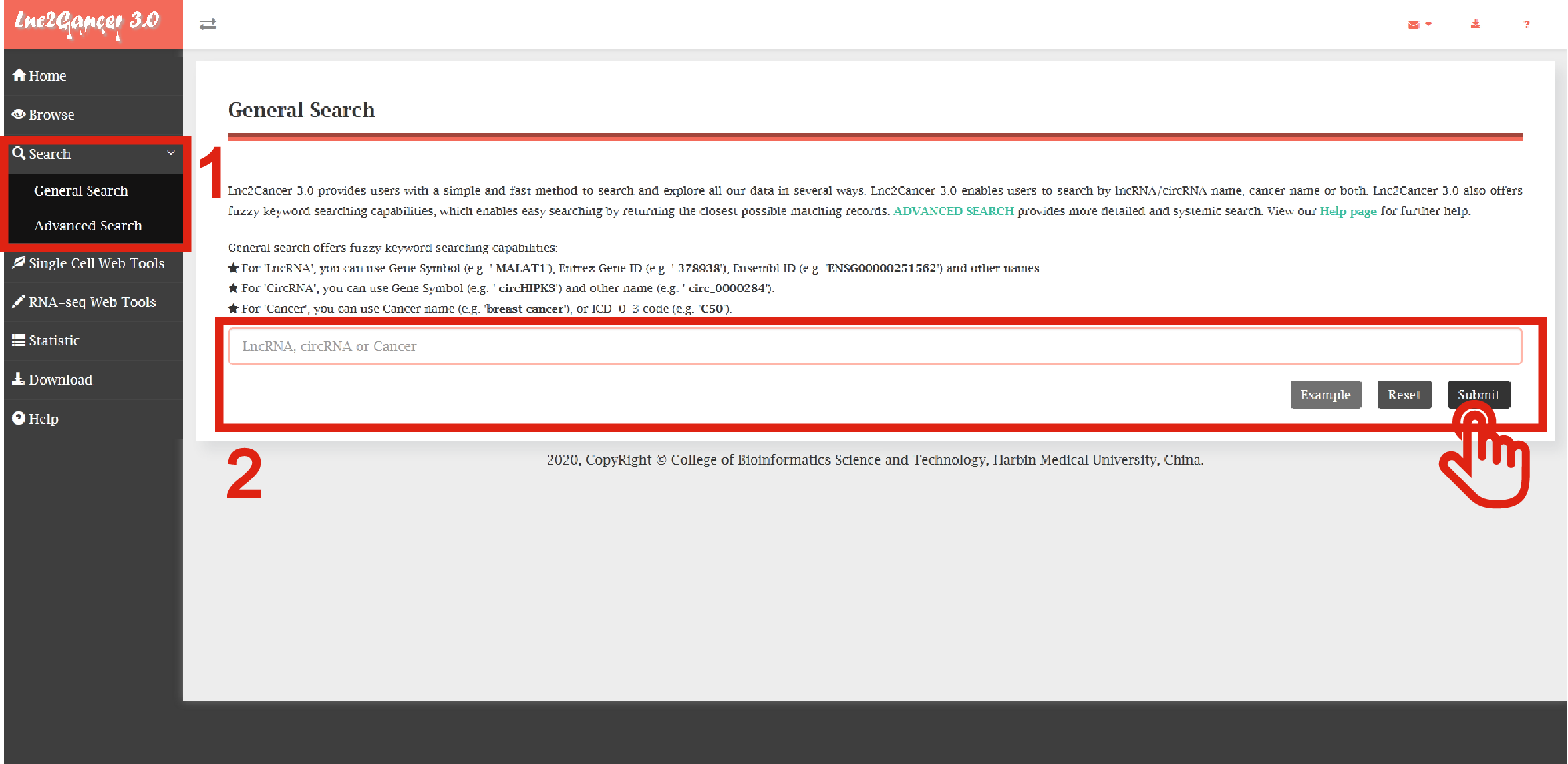Viewport: 1568px width, 764px height.
Task: Follow the ADVANCED SEARCH link
Action: coord(953,211)
